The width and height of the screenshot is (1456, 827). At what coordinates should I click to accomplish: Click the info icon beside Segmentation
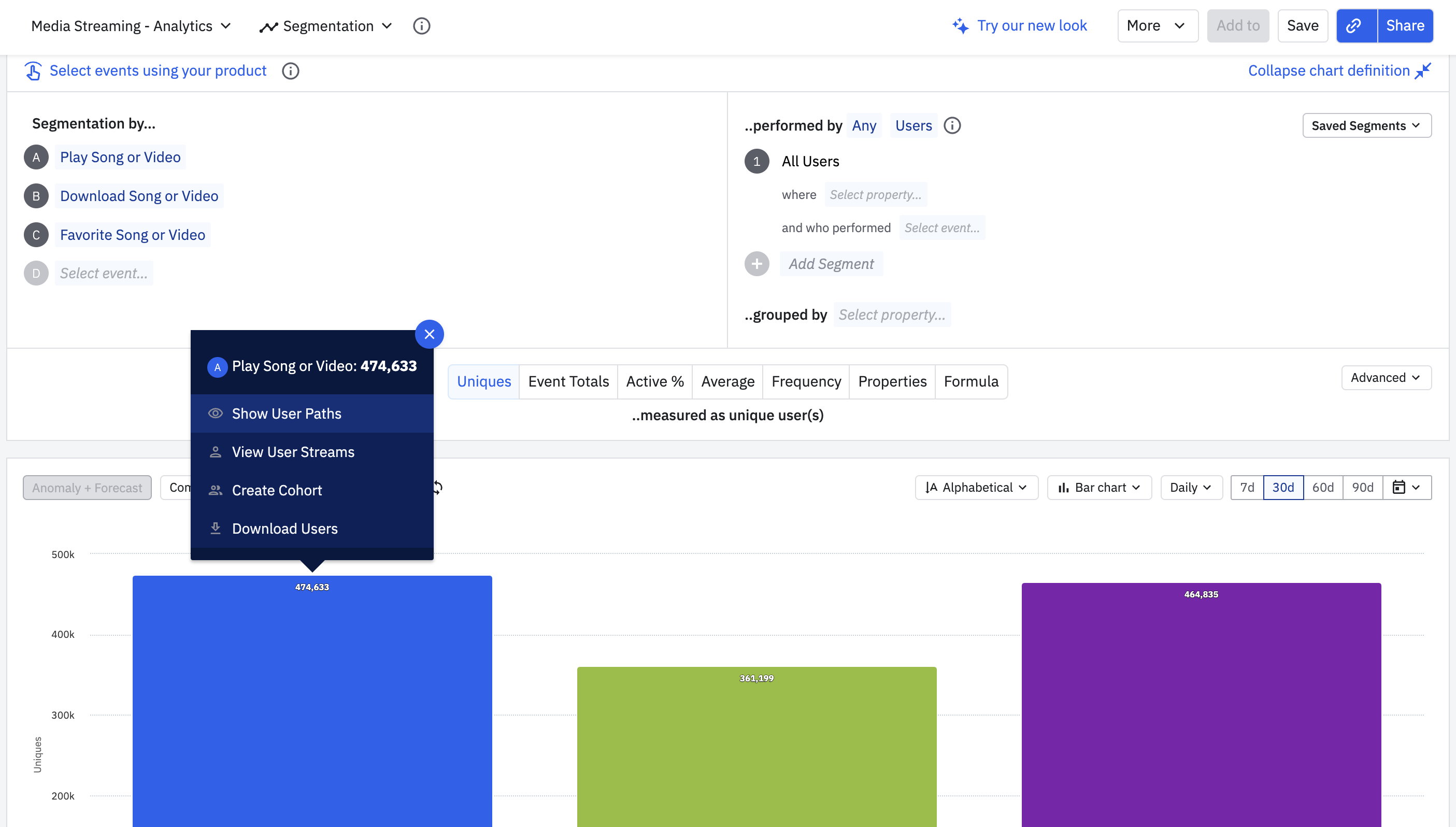pos(421,26)
